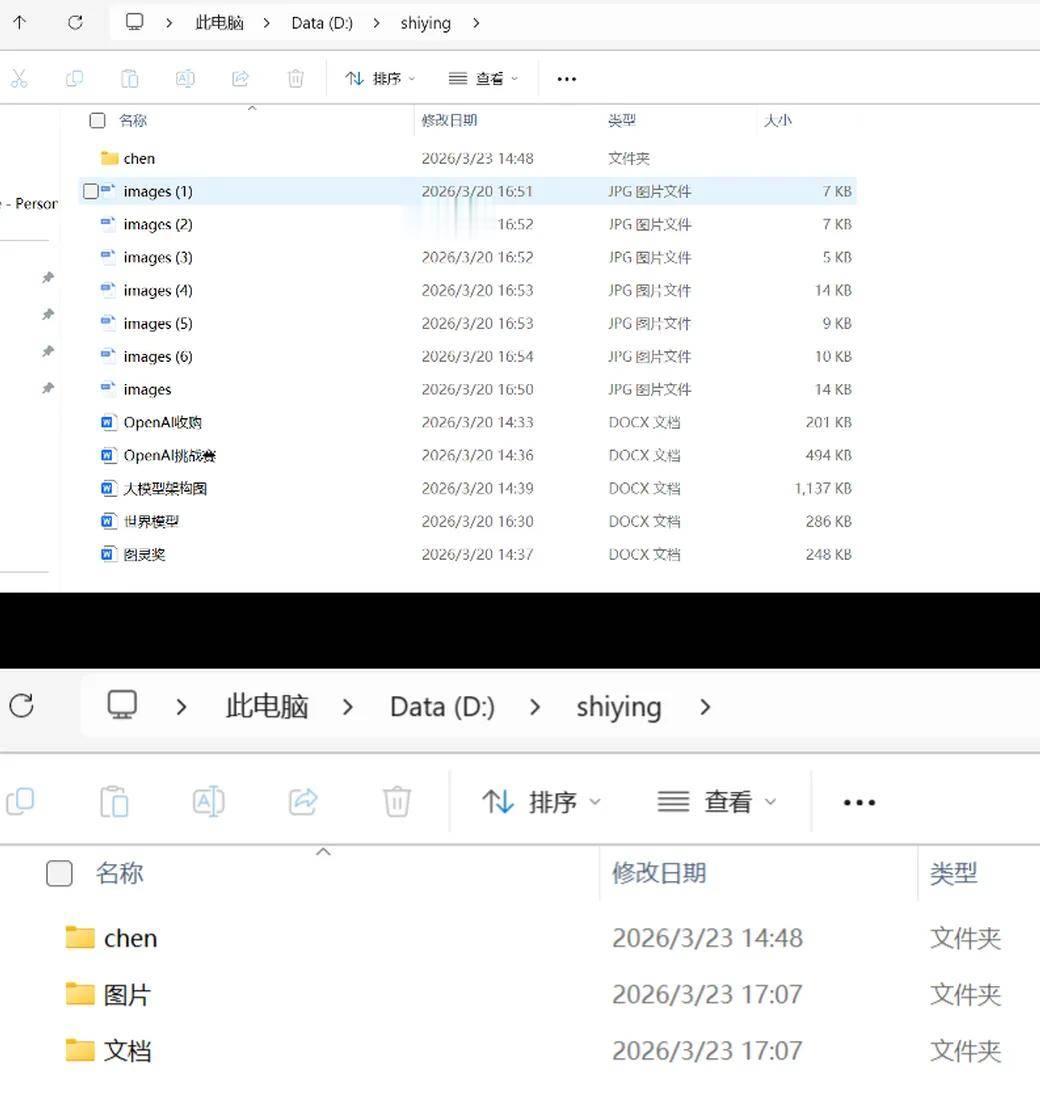Expand chevron after 此电脑 in upper address bar
This screenshot has height=1095, width=1040.
pyautogui.click(x=267, y=23)
